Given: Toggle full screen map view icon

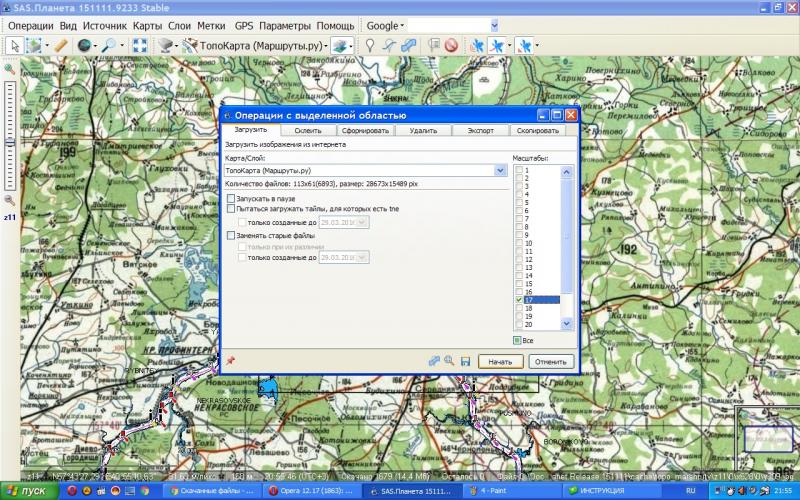Looking at the screenshot, I should coord(140,45).
